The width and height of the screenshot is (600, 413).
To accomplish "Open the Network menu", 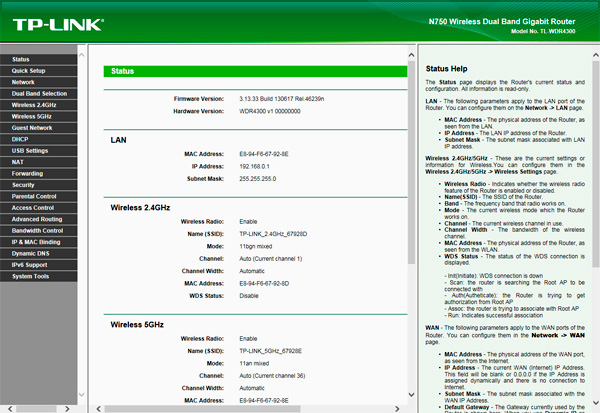I will point(23,82).
